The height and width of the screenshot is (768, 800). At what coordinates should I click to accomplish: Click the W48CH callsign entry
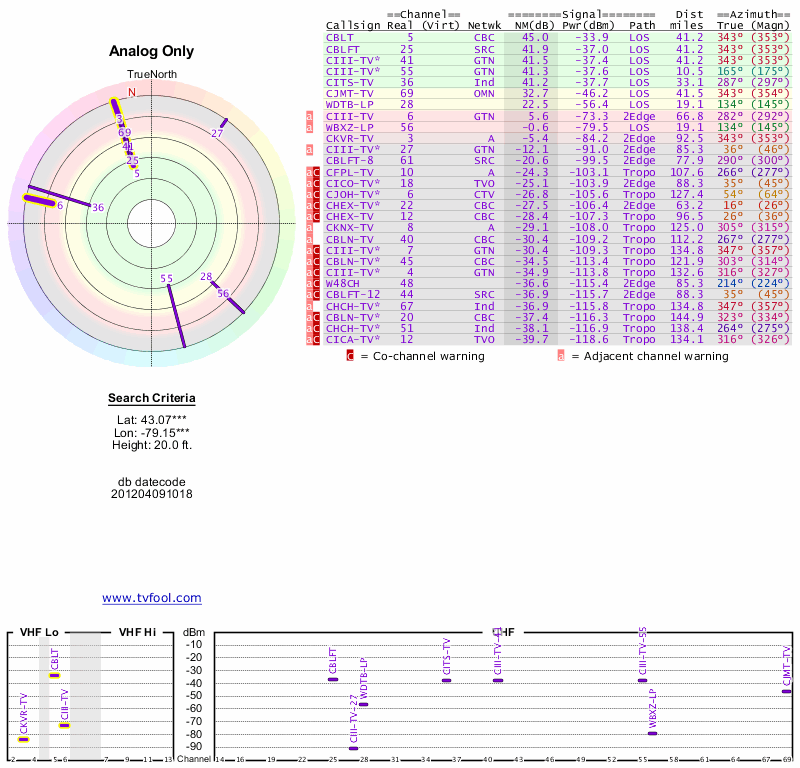pyautogui.click(x=343, y=283)
